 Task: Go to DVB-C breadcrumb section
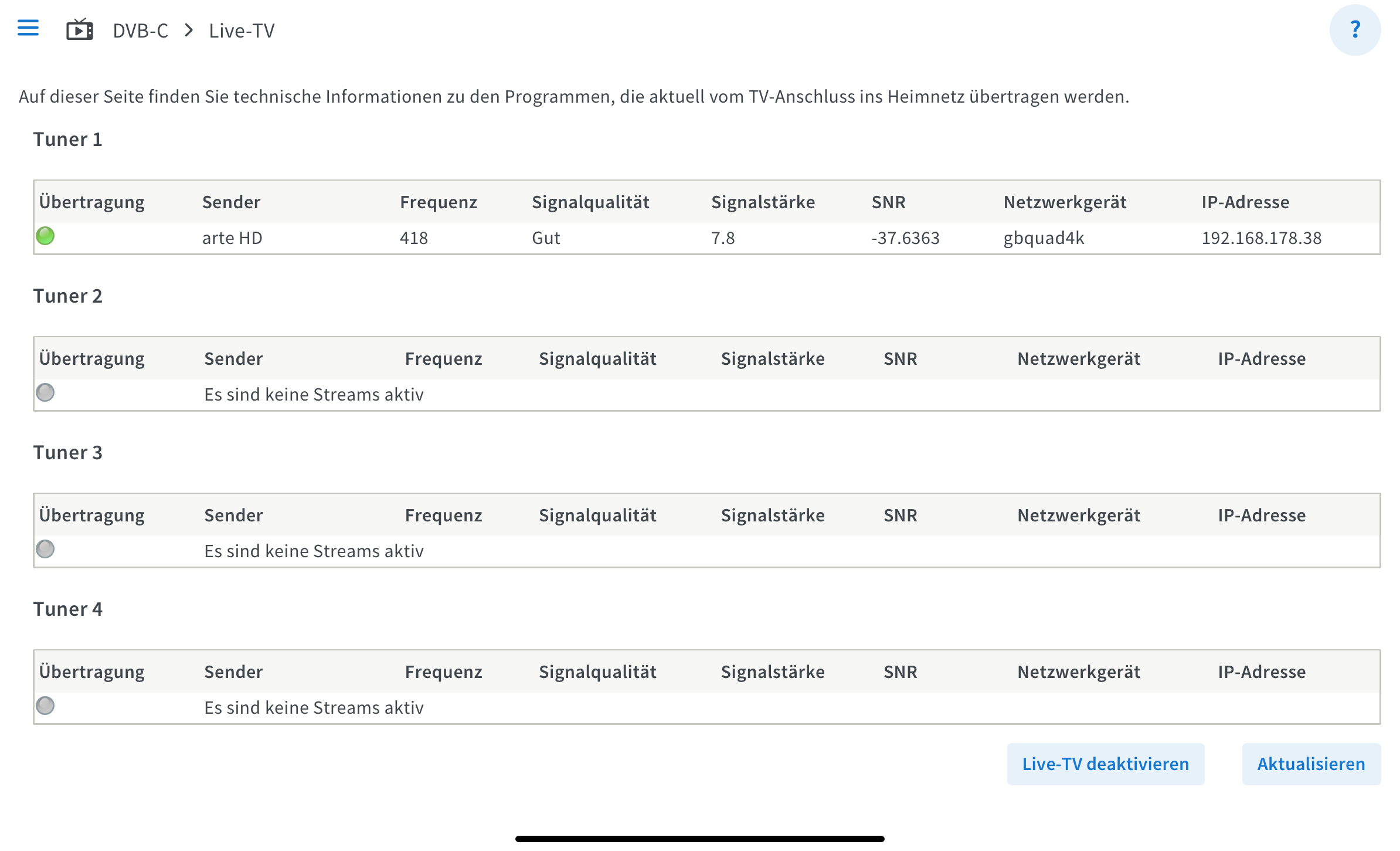140,31
